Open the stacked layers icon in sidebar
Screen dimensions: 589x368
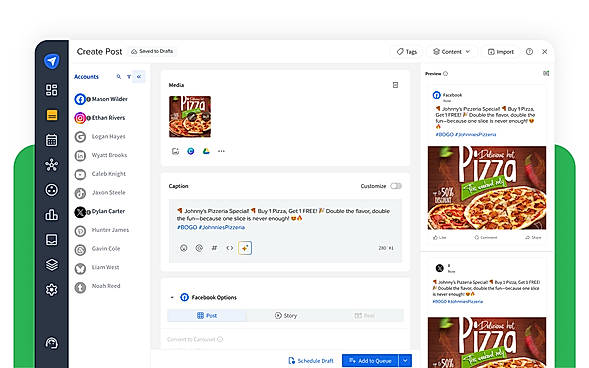(51, 265)
